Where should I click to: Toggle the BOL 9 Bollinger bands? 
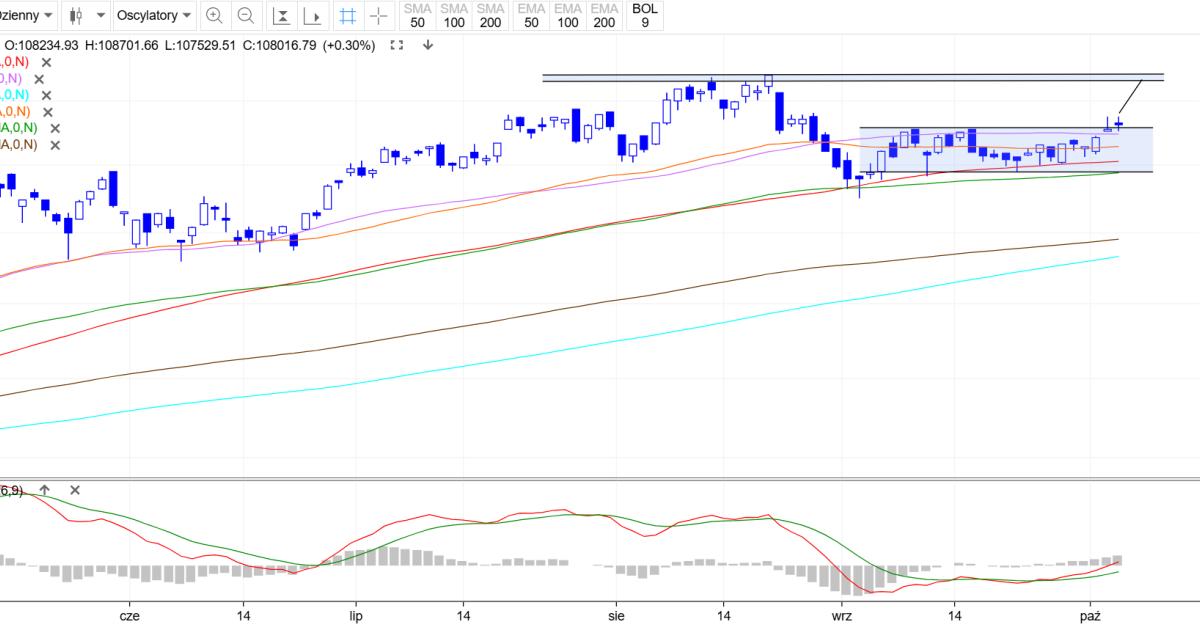[645, 15]
